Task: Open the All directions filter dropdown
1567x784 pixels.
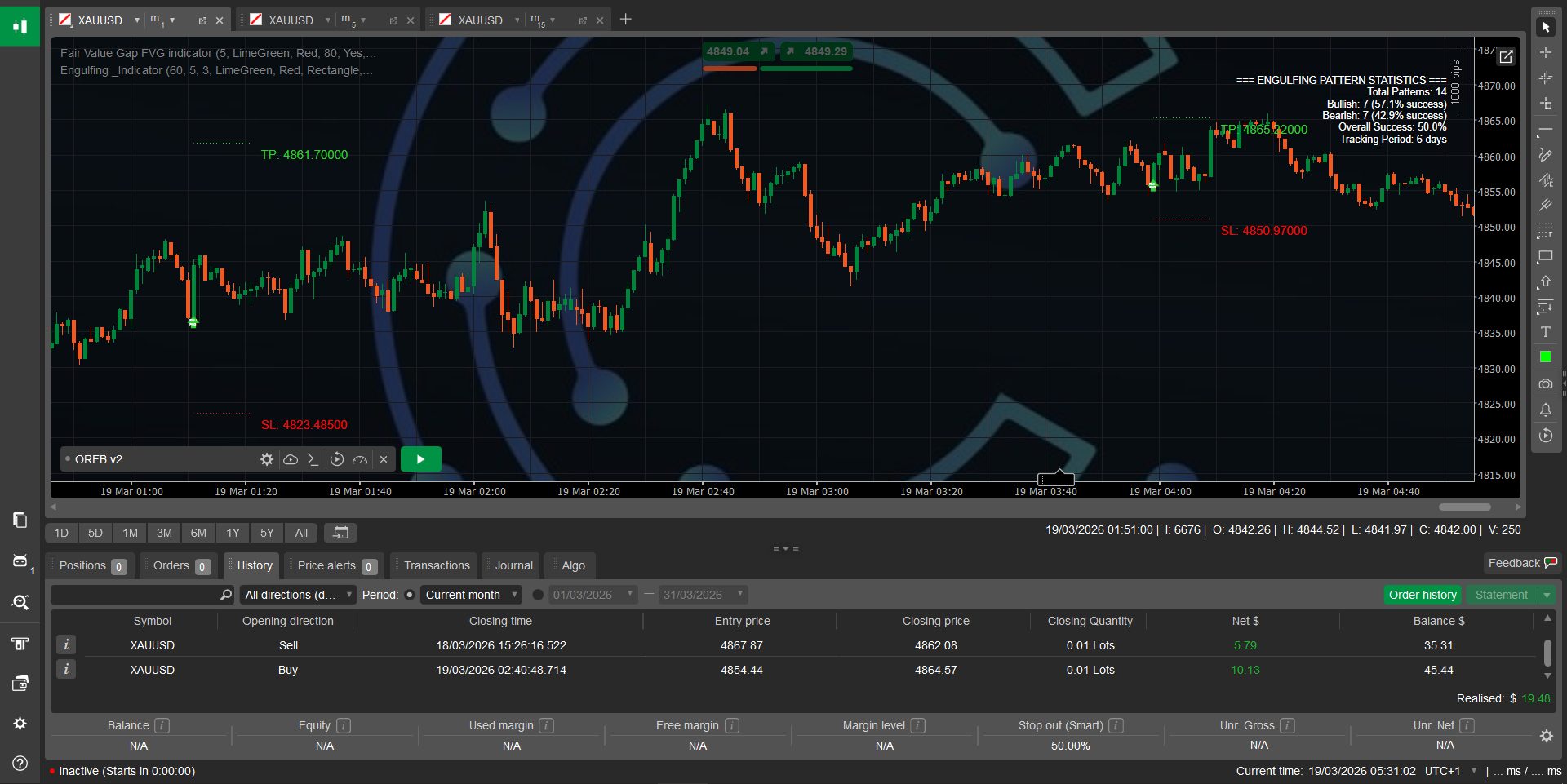Action: pos(296,595)
